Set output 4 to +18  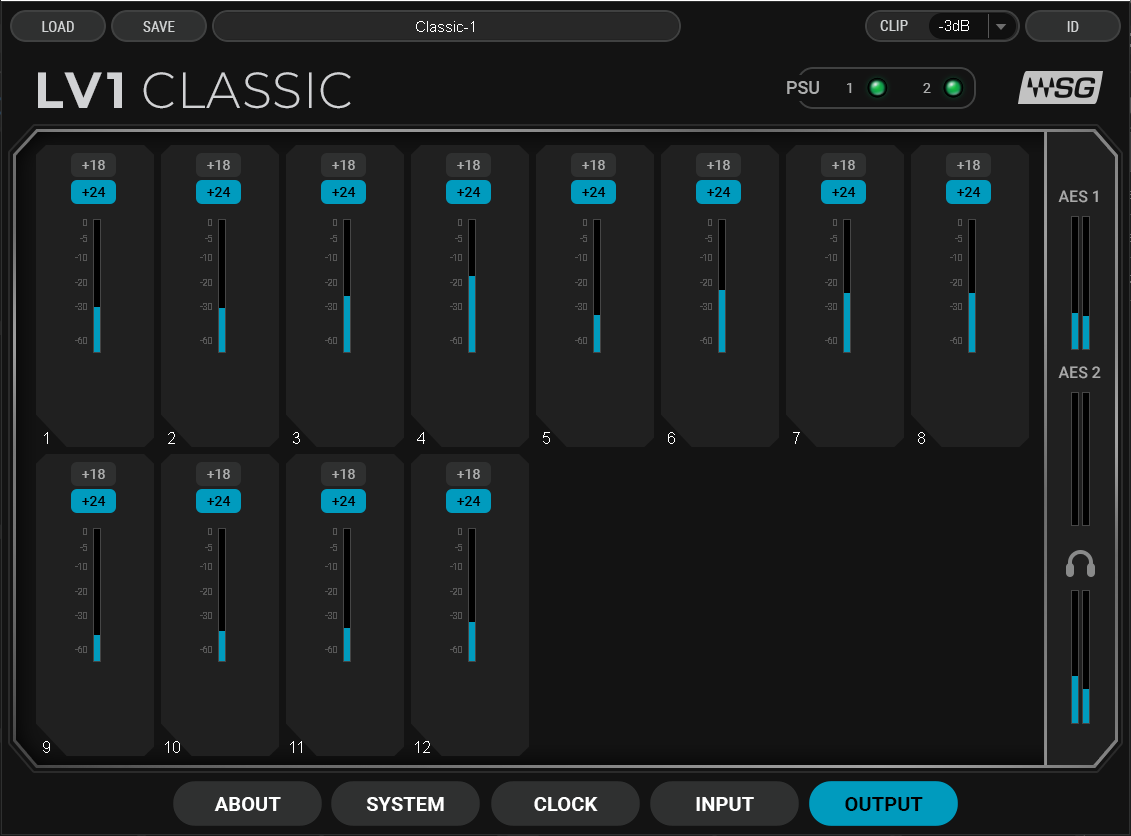point(469,165)
